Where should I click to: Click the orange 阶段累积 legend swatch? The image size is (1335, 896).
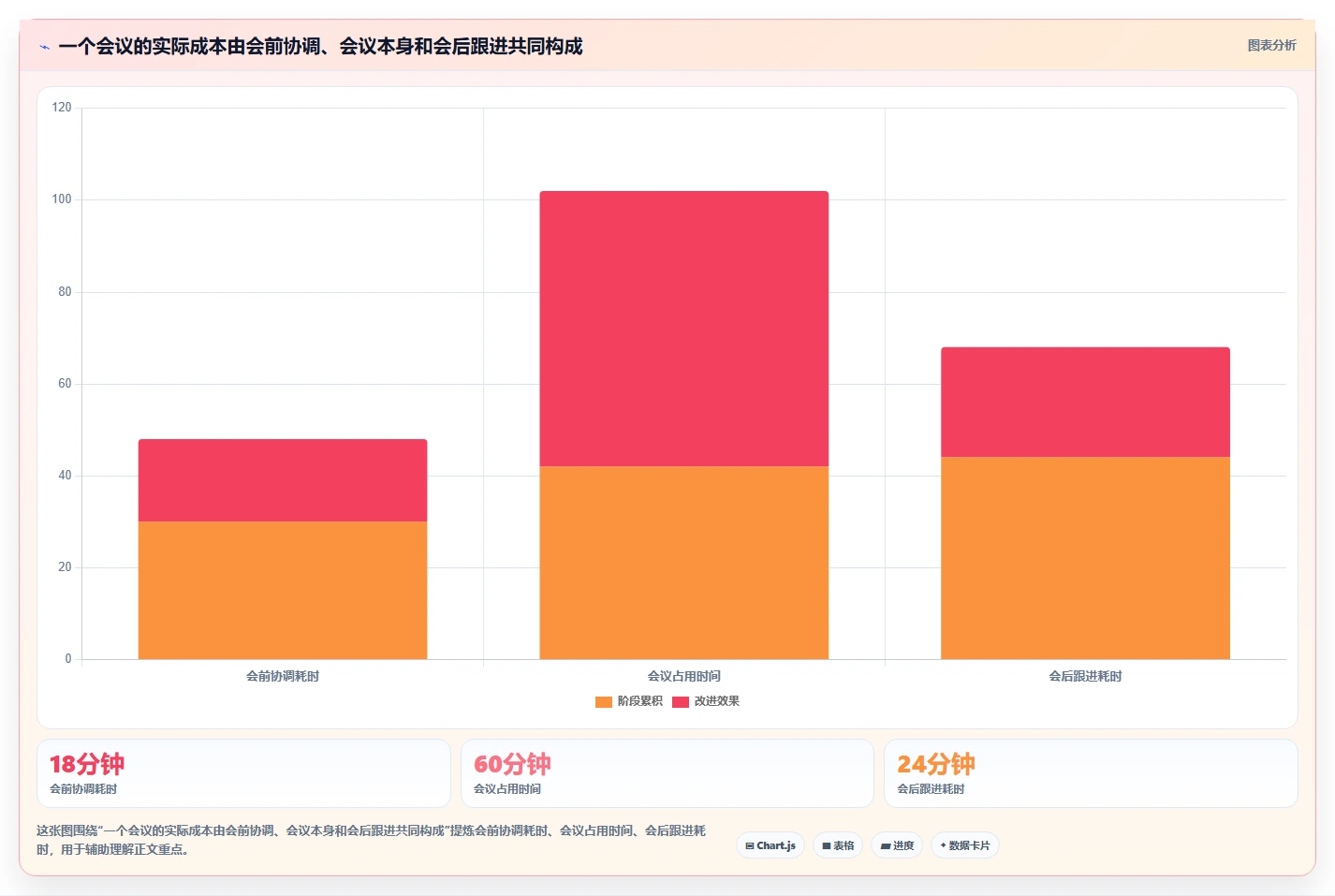pos(604,701)
